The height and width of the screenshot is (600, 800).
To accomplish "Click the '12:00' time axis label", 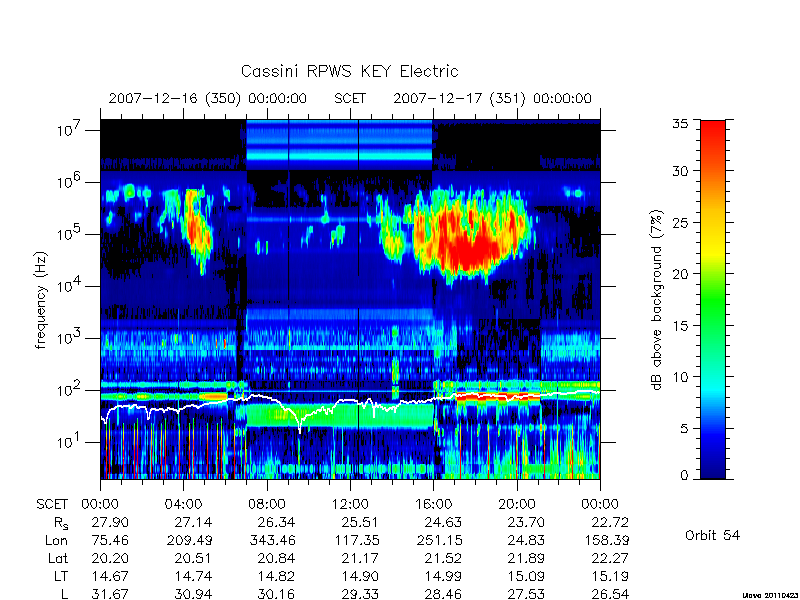I will [x=350, y=505].
